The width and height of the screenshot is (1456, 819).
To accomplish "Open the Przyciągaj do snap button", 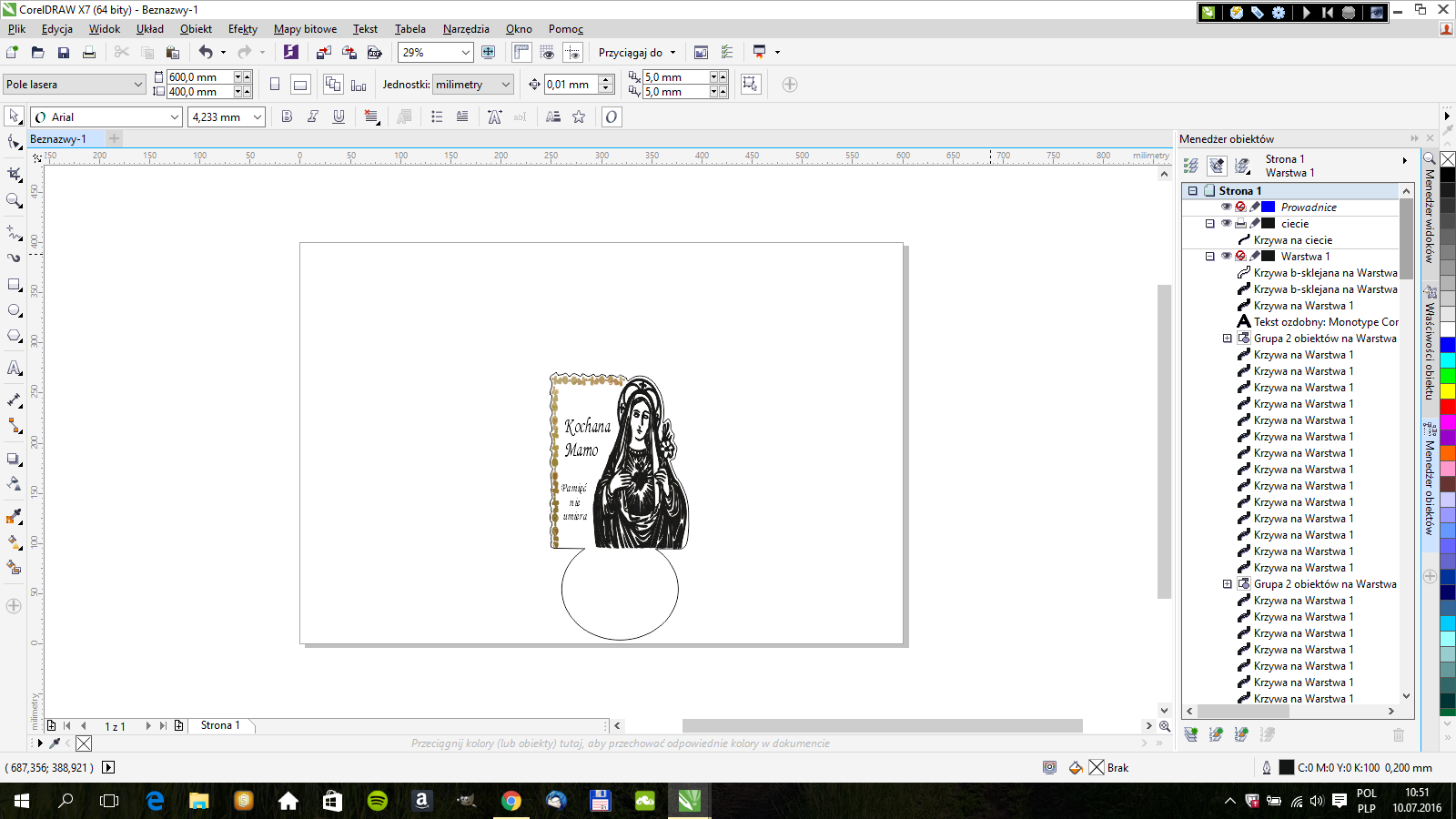I will (637, 53).
